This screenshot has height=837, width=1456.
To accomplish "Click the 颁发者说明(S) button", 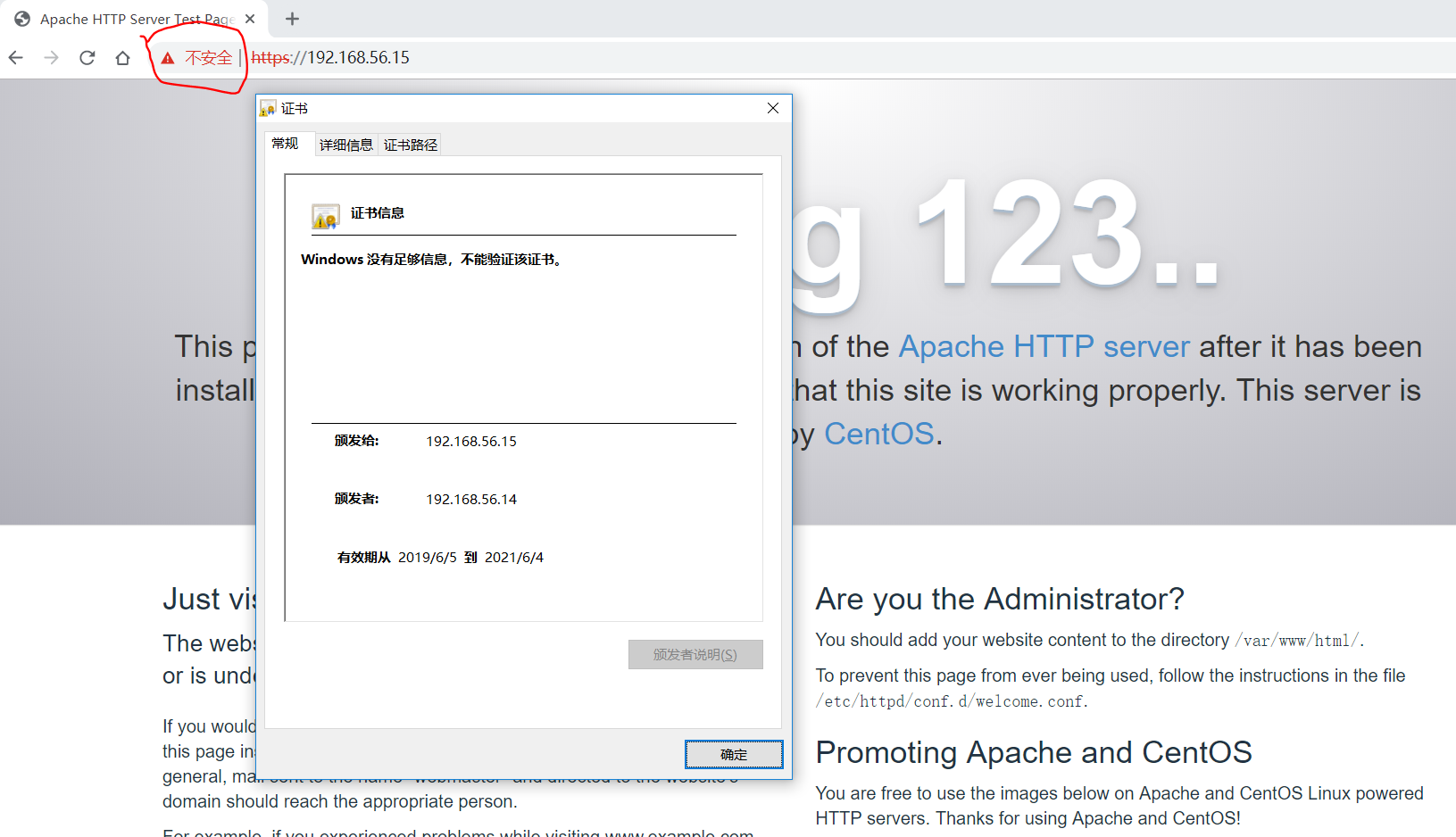I will 695,654.
